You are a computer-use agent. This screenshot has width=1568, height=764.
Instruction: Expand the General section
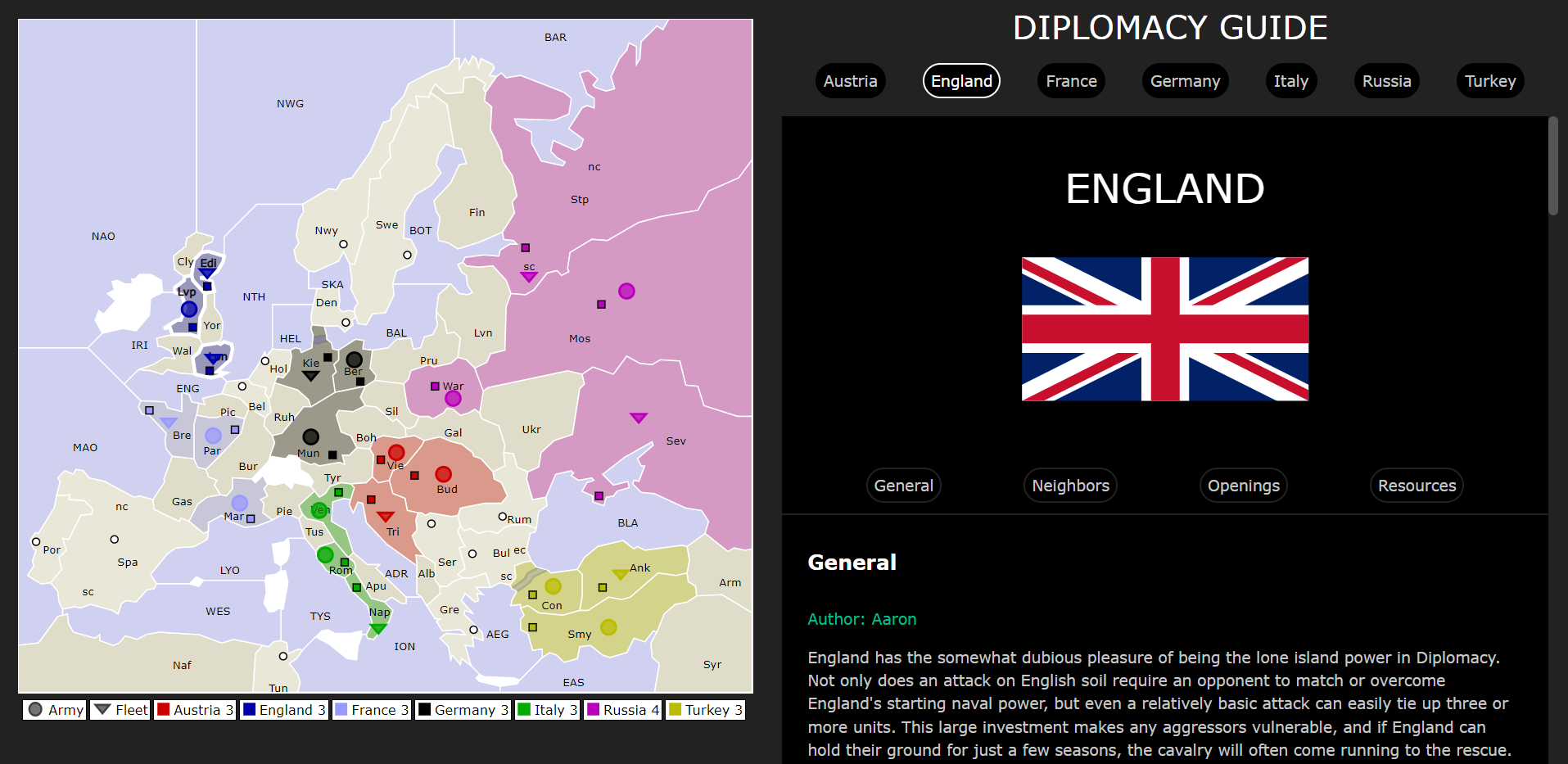tap(903, 485)
